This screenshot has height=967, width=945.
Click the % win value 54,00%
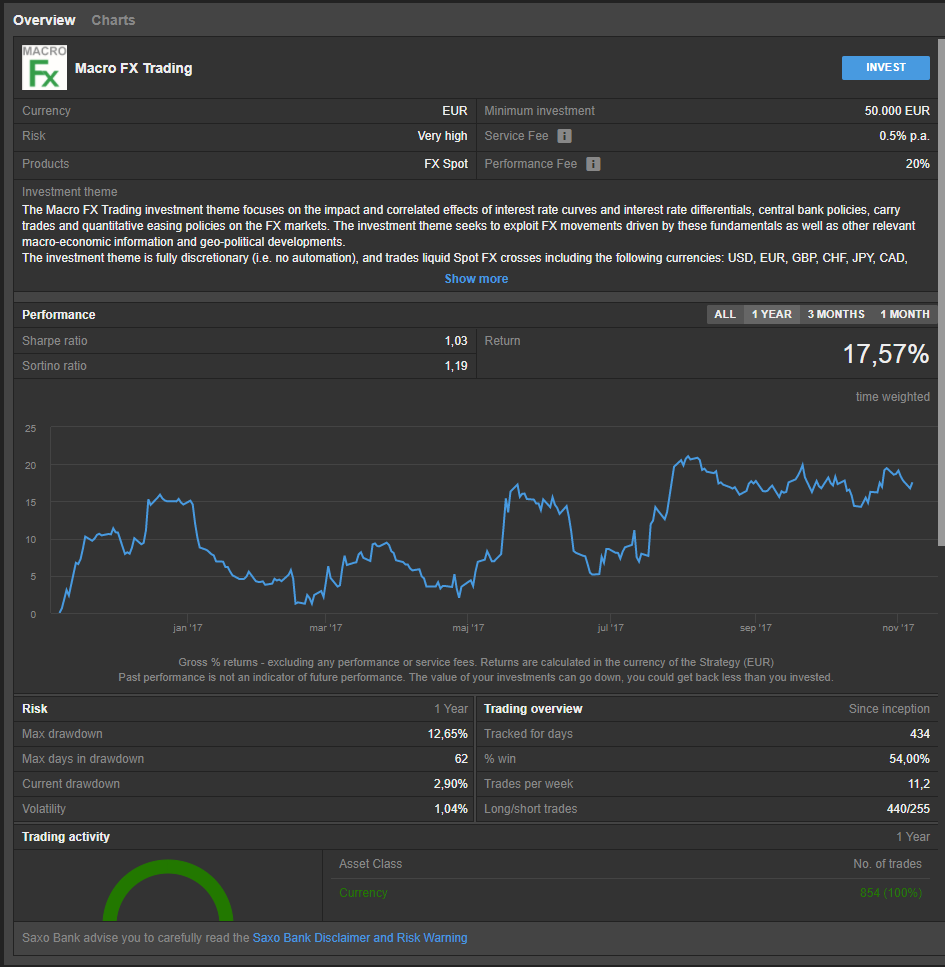[x=909, y=759]
